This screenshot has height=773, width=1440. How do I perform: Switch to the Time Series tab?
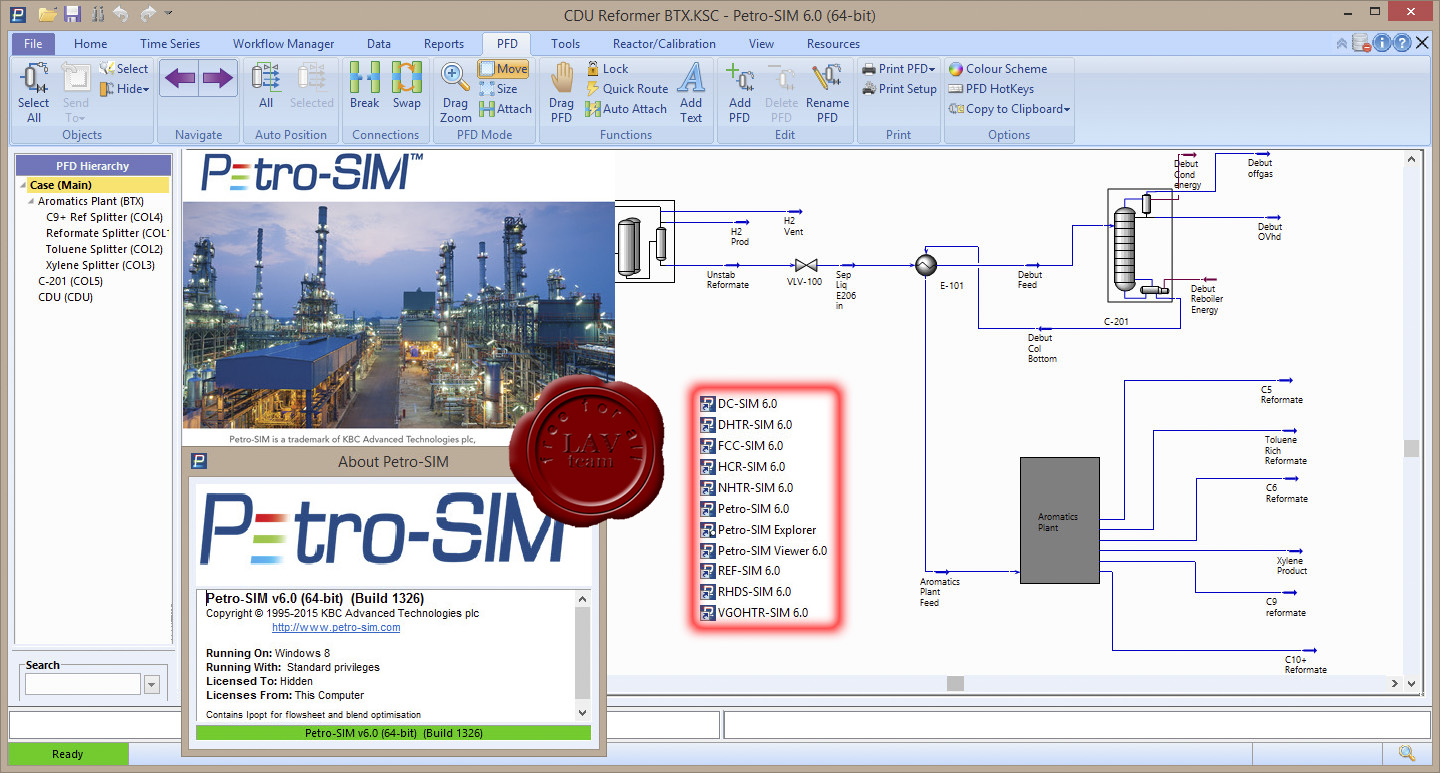(170, 44)
